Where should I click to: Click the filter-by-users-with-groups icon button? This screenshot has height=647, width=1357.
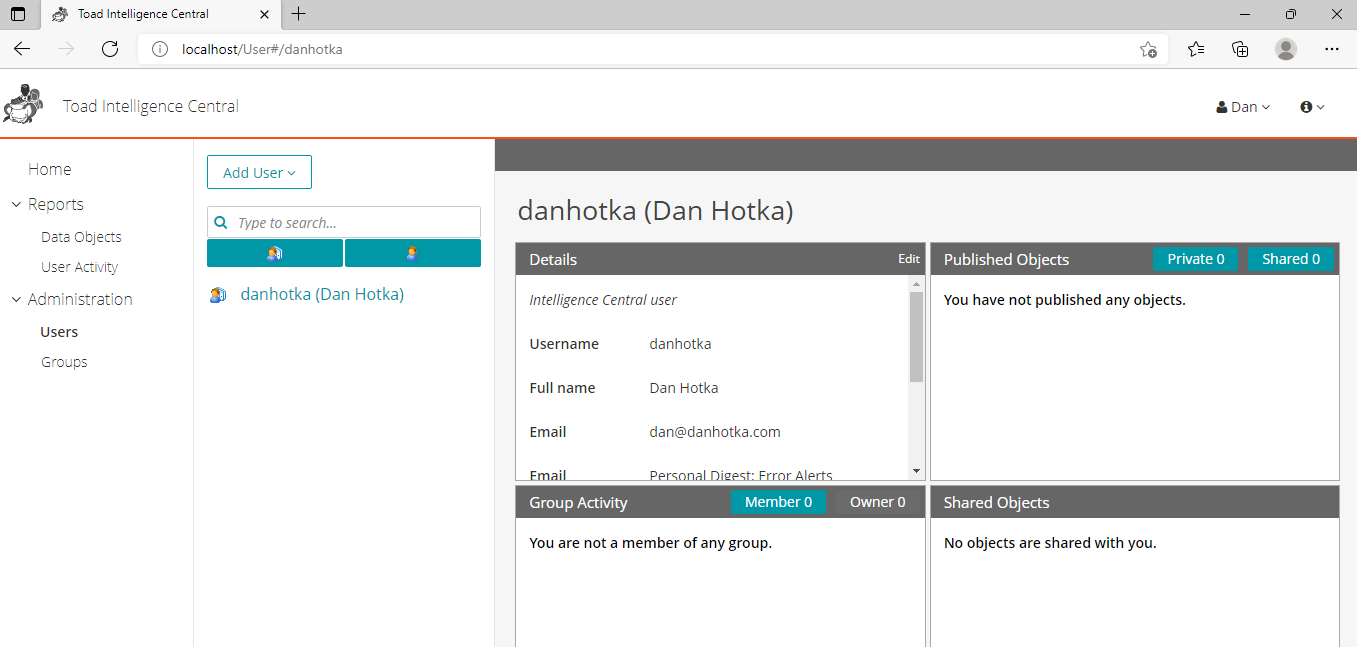point(275,253)
